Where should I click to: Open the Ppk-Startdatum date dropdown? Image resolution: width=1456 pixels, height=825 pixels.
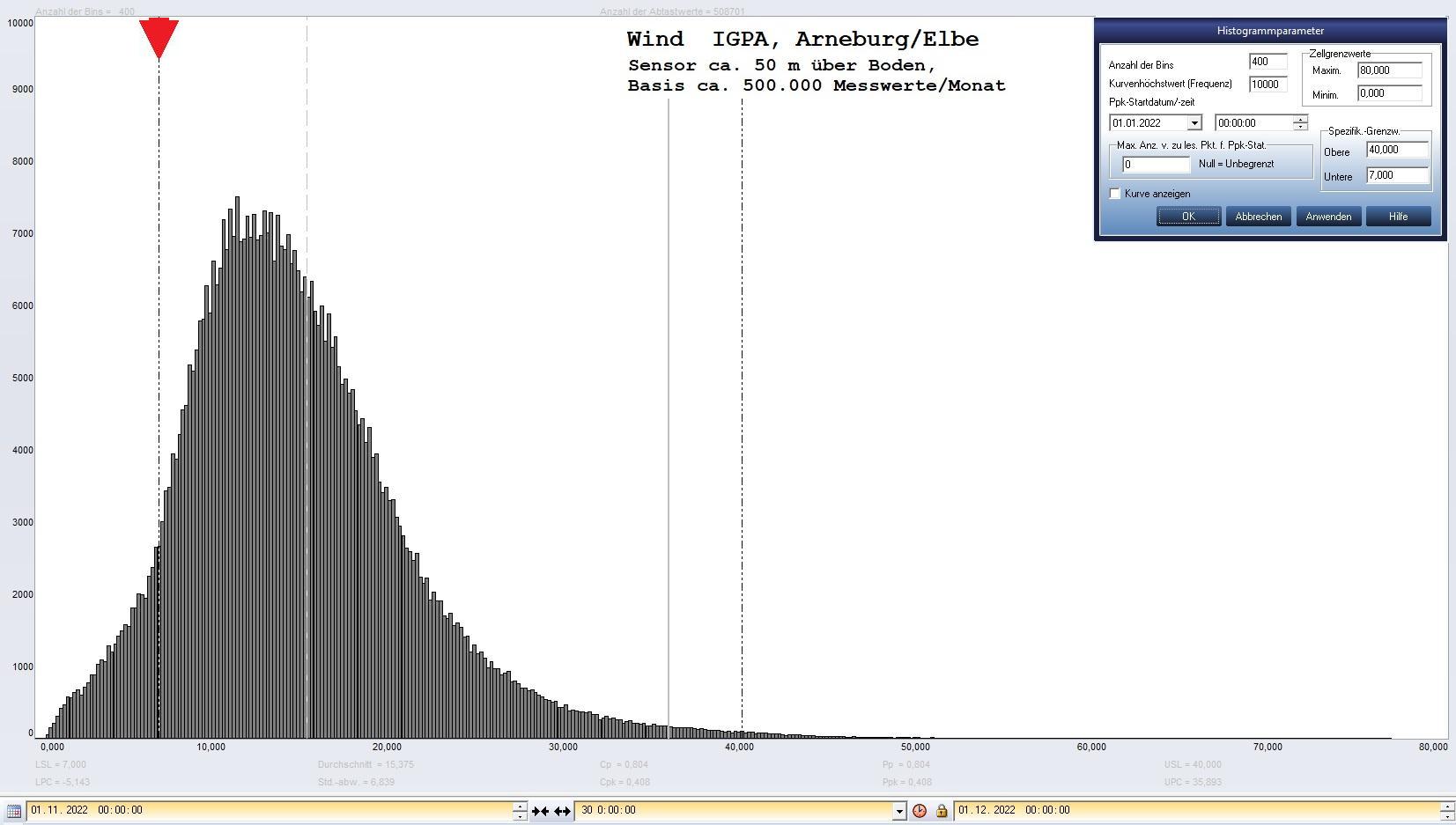tap(1194, 123)
